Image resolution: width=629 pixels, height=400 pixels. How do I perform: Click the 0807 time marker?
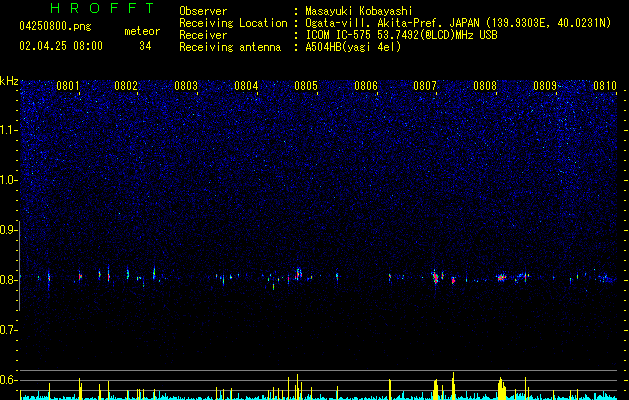pos(425,86)
